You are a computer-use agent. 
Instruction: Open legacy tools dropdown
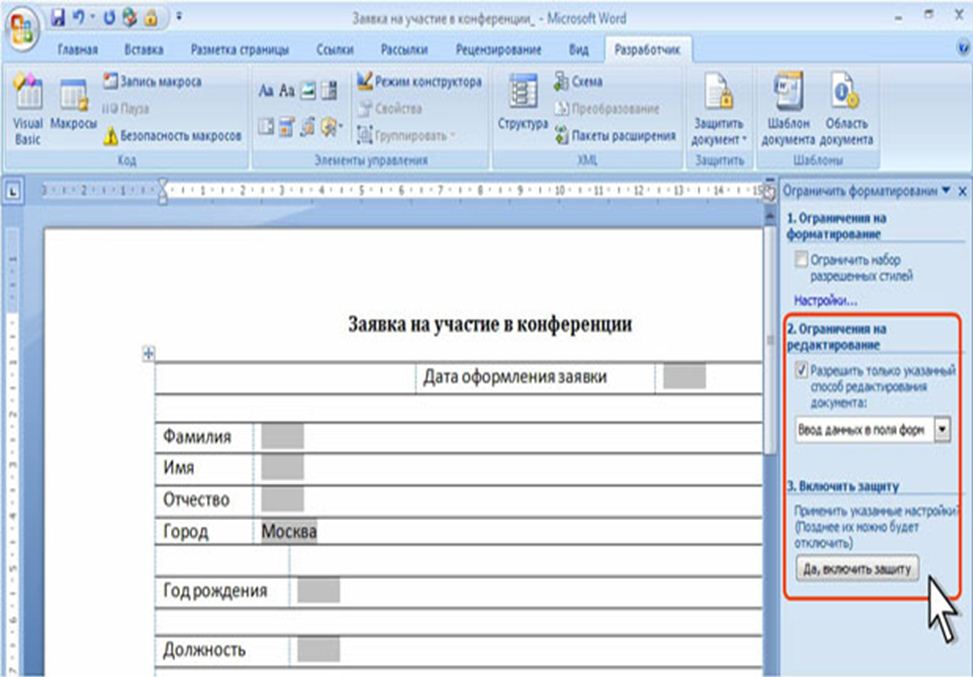pos(331,127)
